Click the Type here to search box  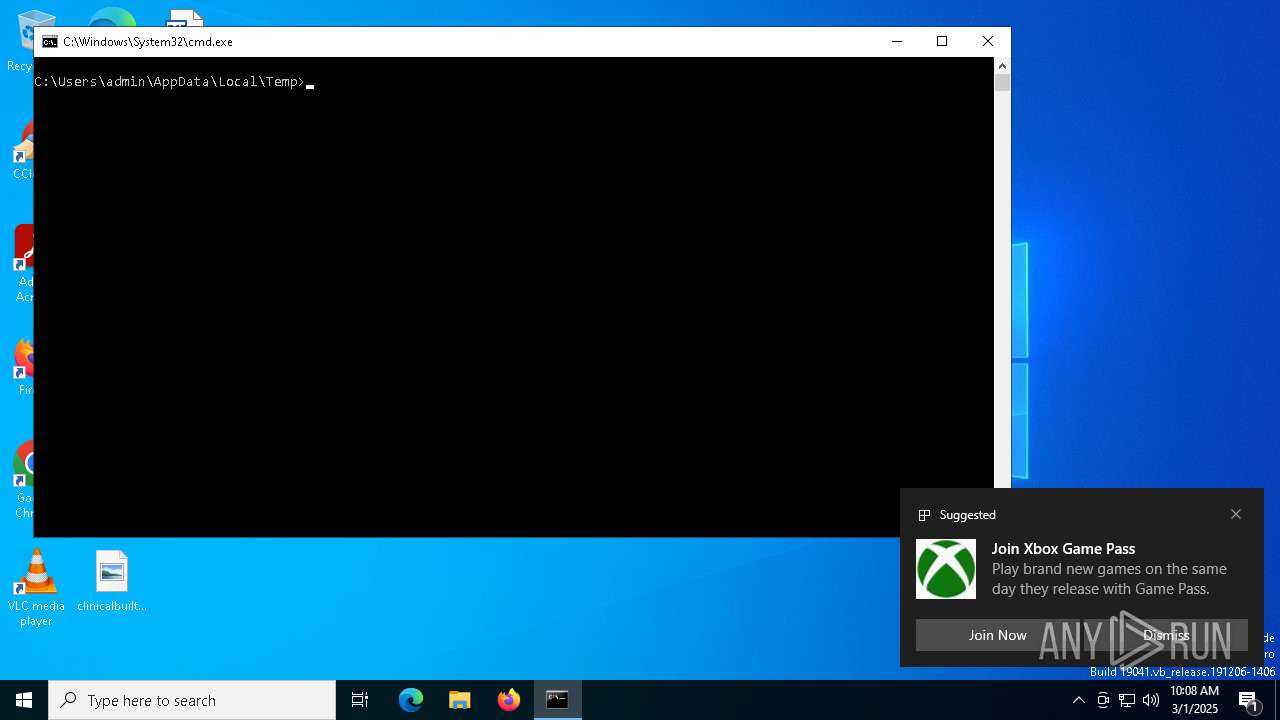tap(192, 700)
